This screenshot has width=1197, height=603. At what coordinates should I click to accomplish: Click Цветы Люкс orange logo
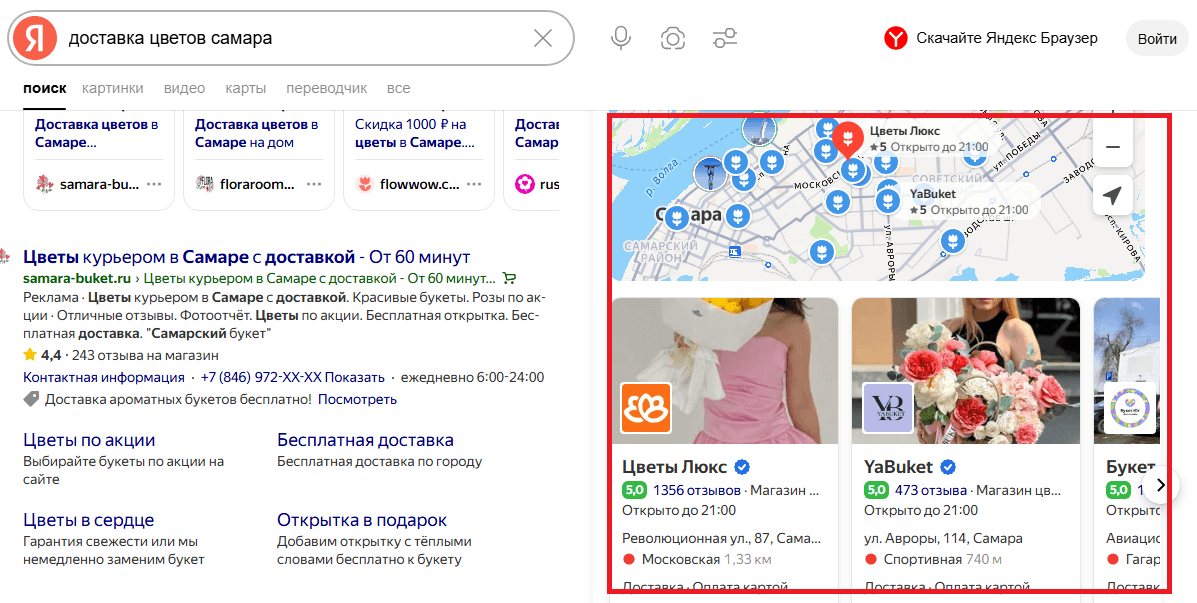[646, 408]
